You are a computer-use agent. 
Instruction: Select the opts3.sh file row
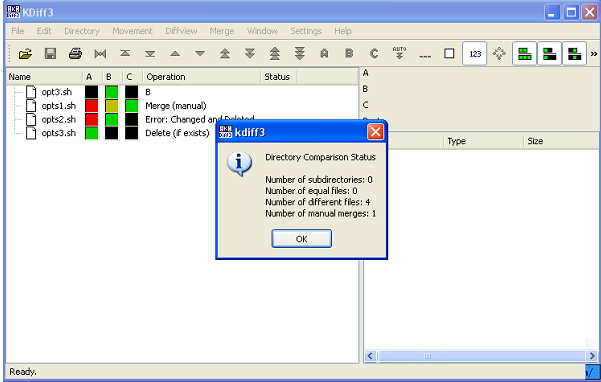182,133
